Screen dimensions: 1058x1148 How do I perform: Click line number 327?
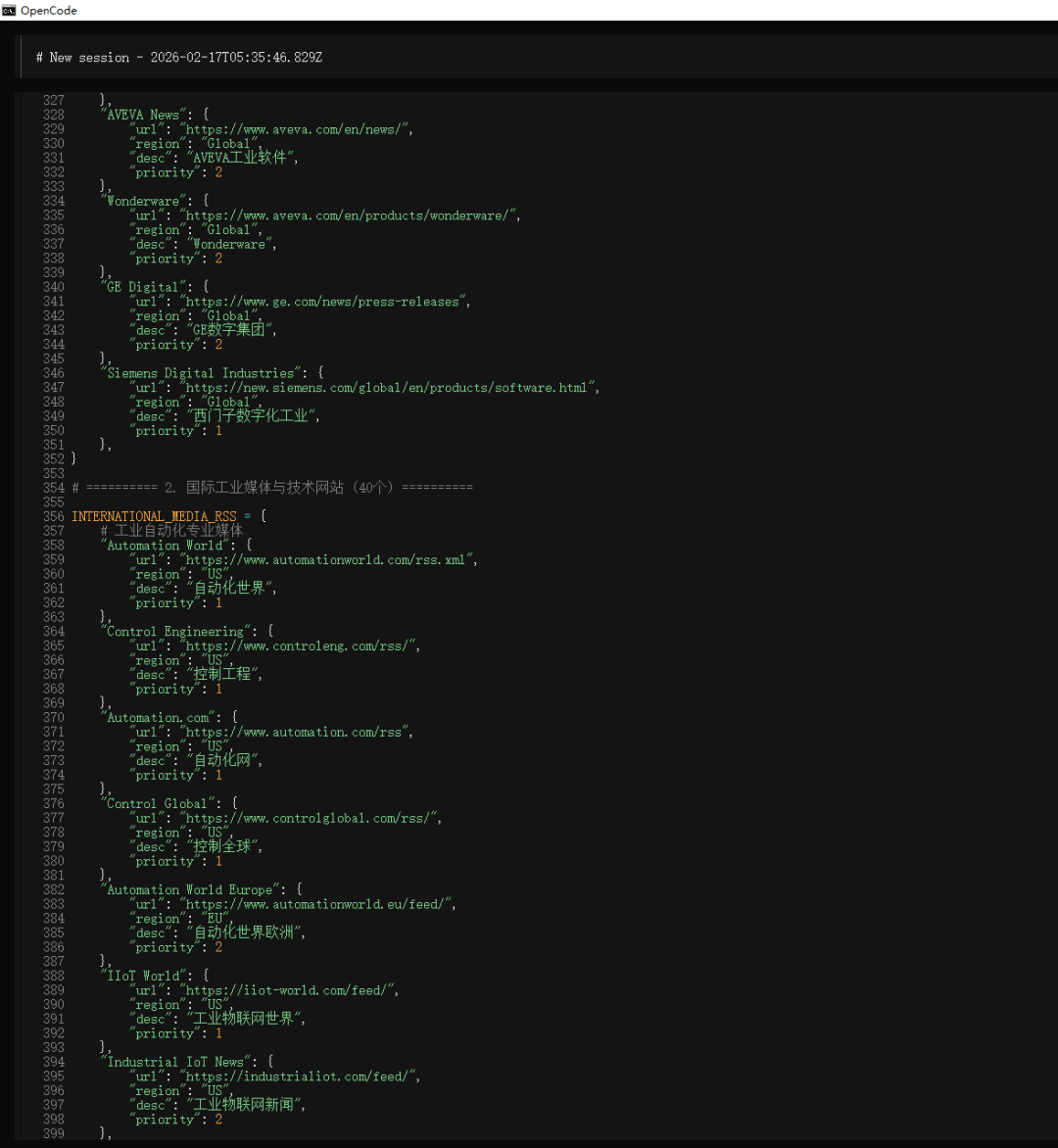coord(54,101)
